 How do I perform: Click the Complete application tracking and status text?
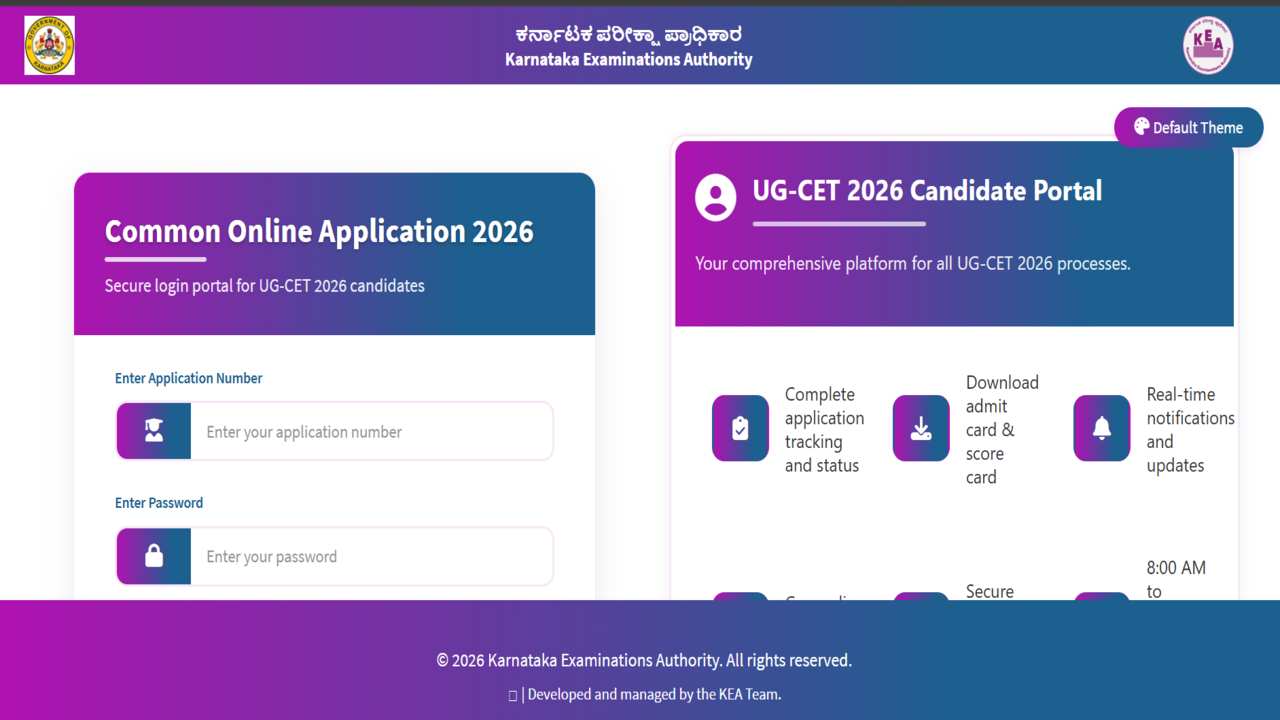pyautogui.click(x=824, y=430)
